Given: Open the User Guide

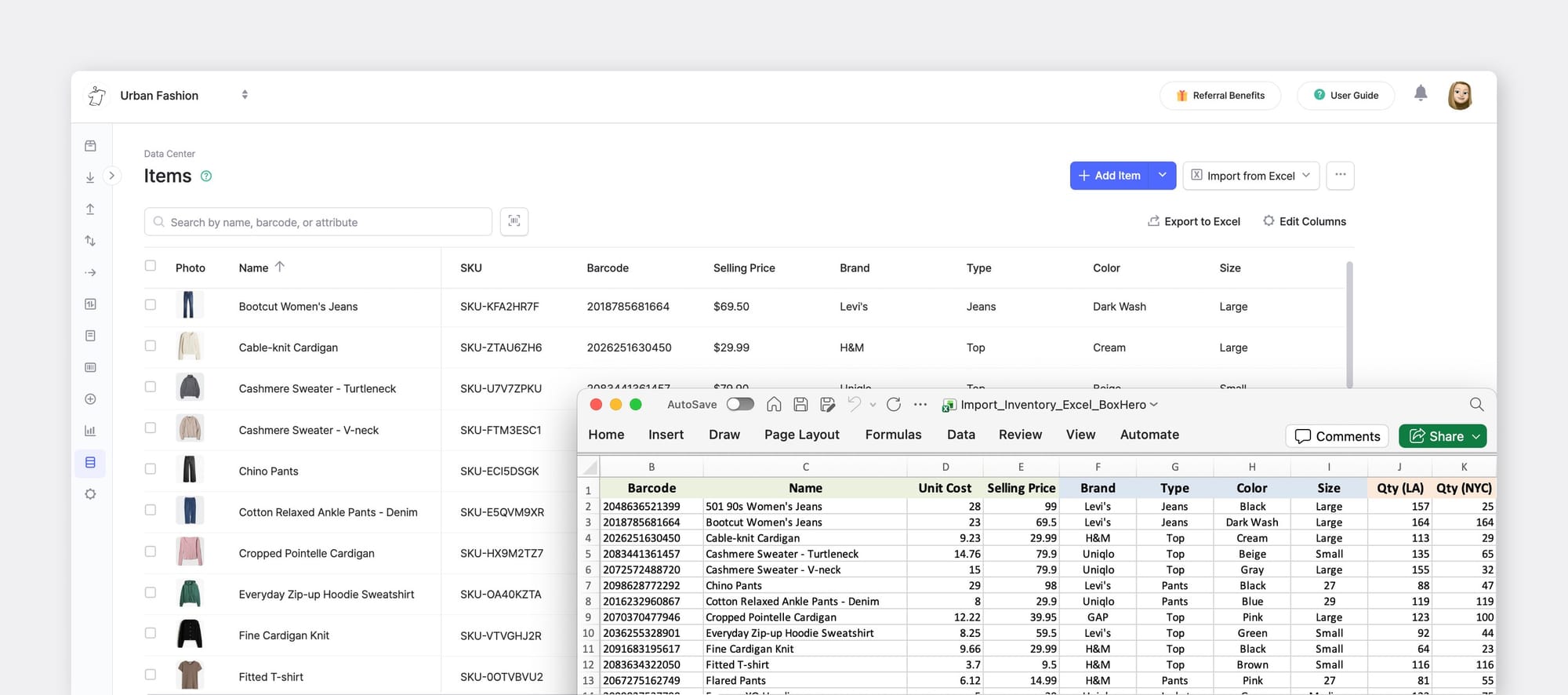Looking at the screenshot, I should click(1346, 96).
